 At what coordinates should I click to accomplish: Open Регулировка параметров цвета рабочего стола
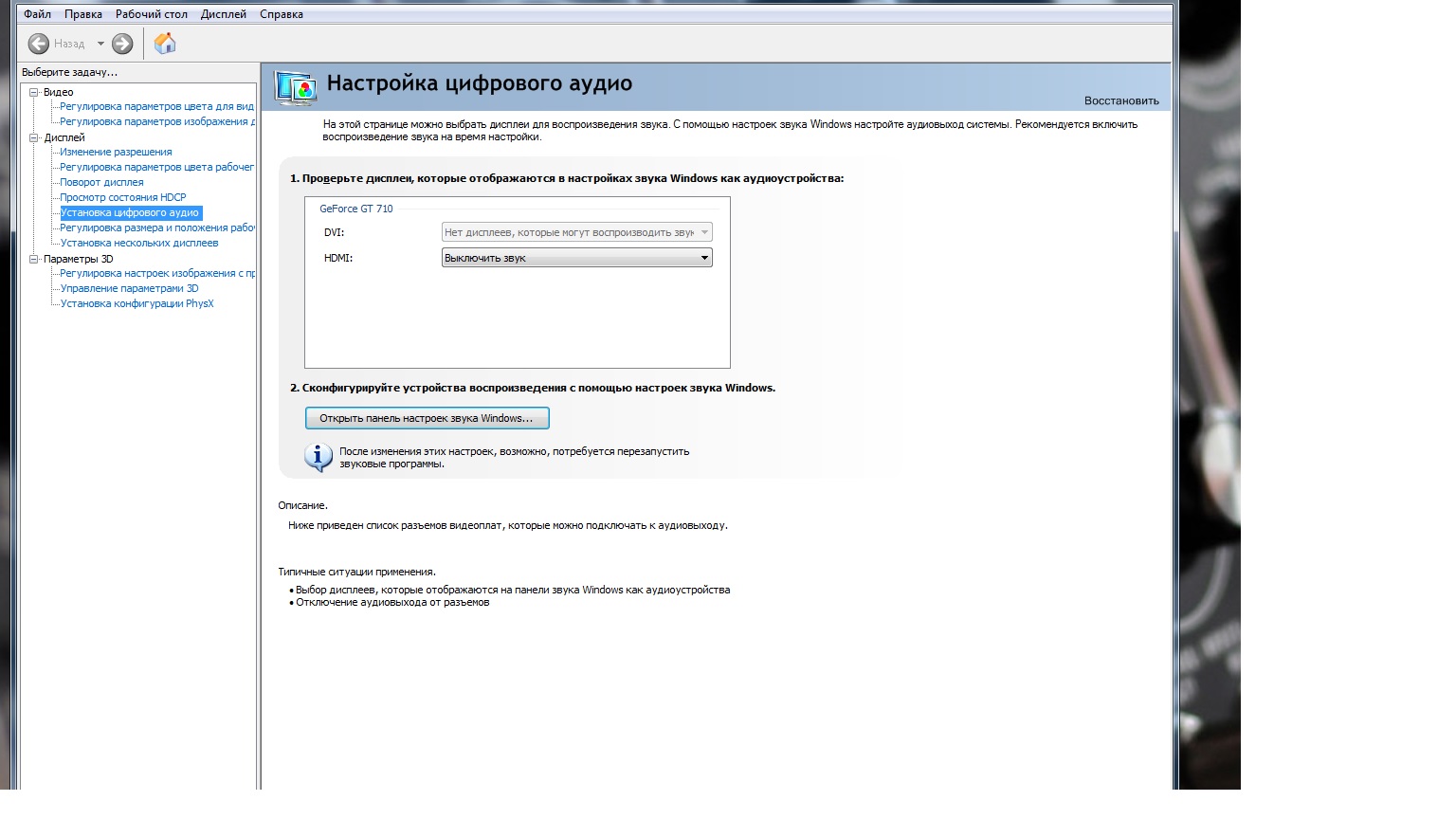(x=157, y=167)
